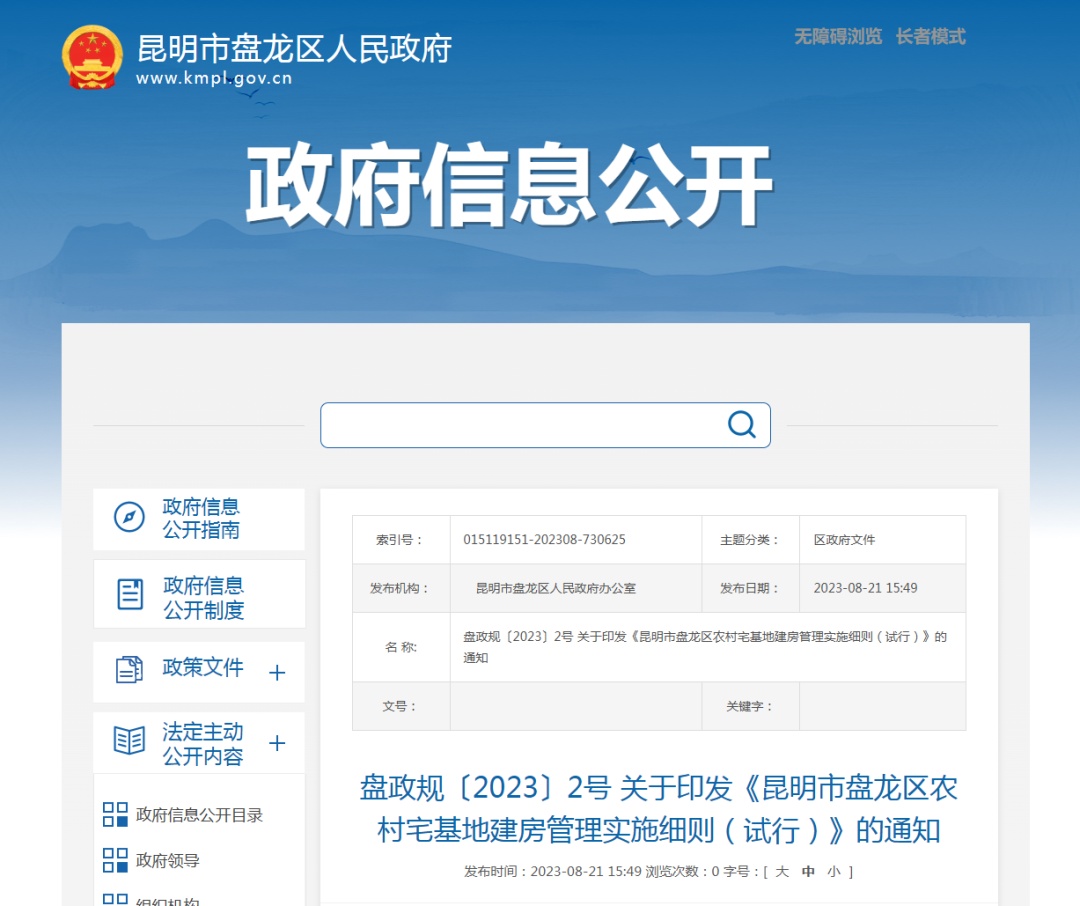Open the 政府信息公开目录 link
1080x906 pixels.
click(199, 815)
